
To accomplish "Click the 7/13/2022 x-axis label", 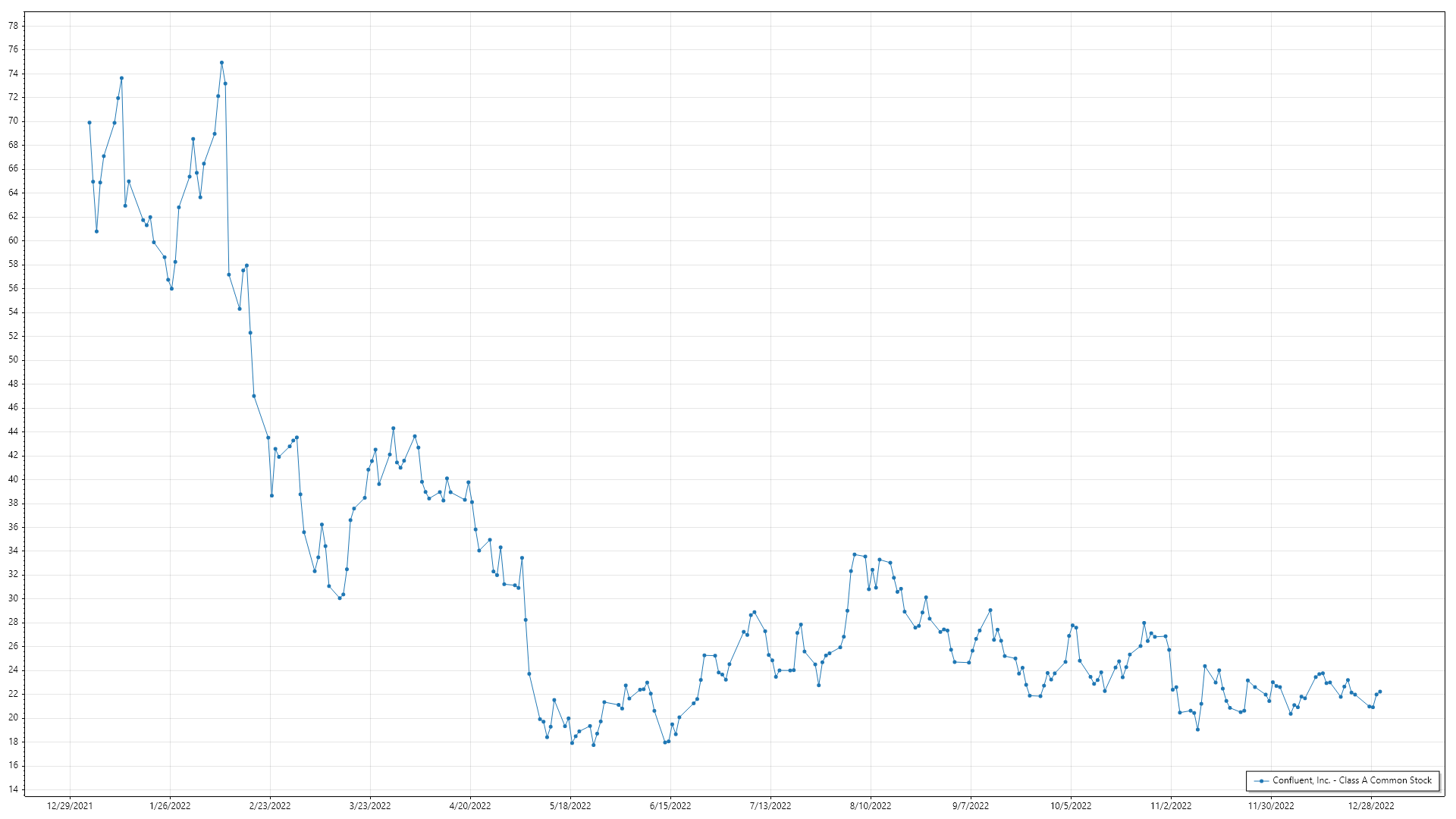I will [770, 806].
